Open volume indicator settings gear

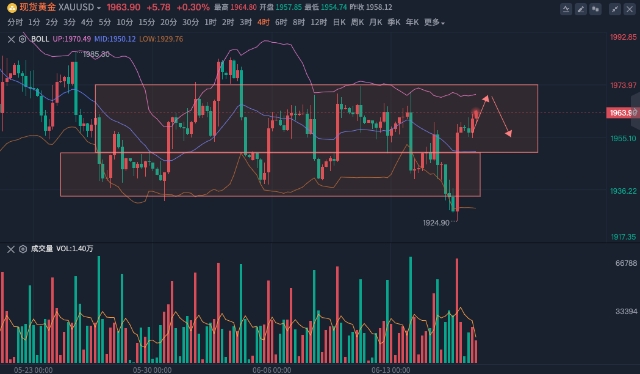[23, 249]
